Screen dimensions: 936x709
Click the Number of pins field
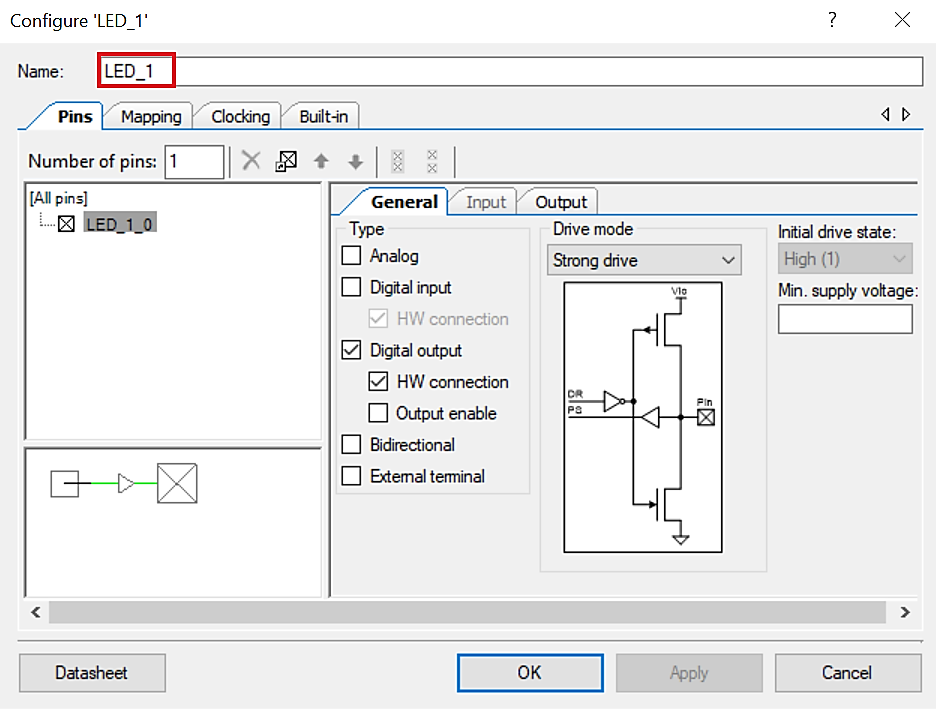[194, 161]
